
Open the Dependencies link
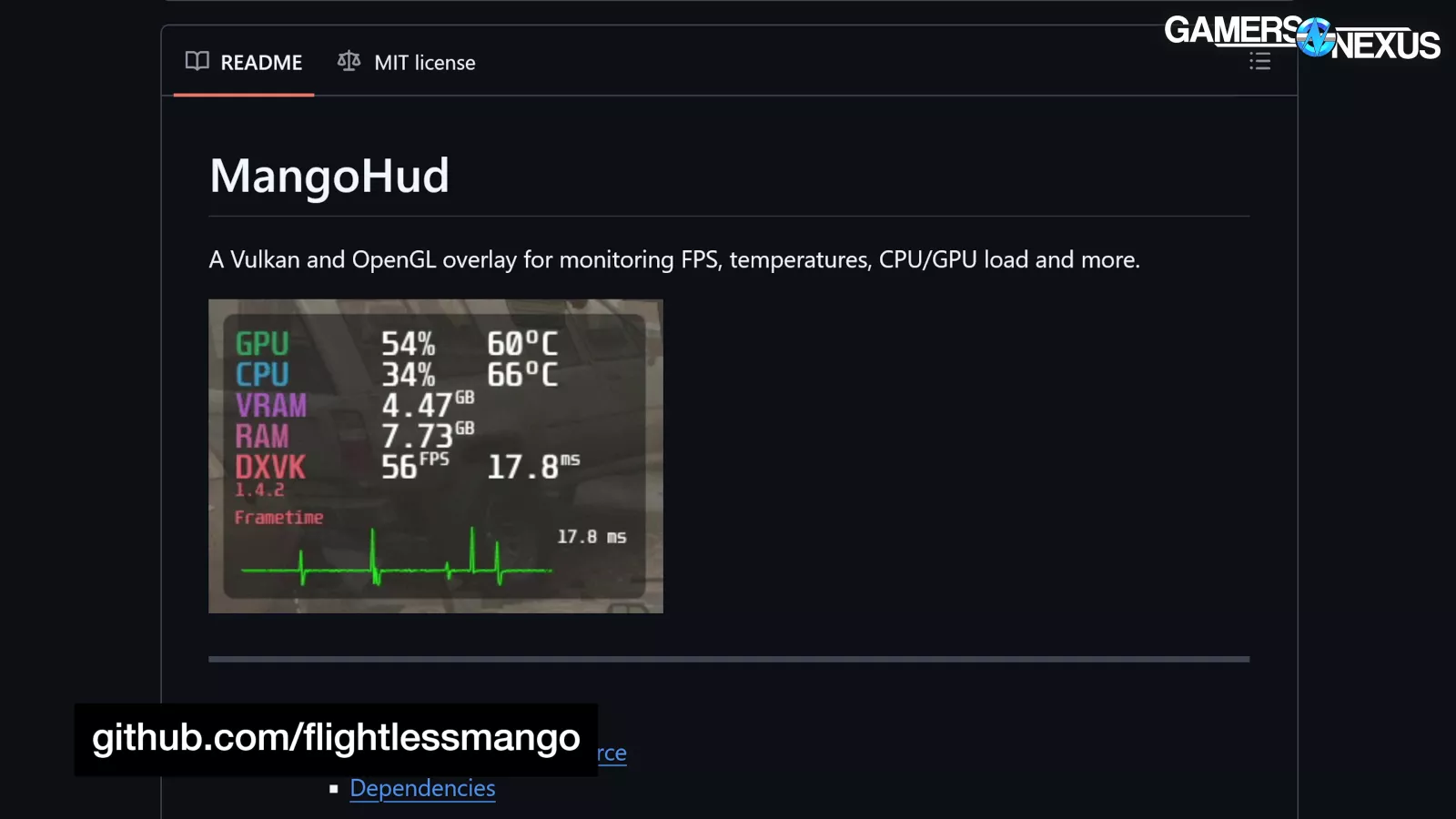pos(422,788)
